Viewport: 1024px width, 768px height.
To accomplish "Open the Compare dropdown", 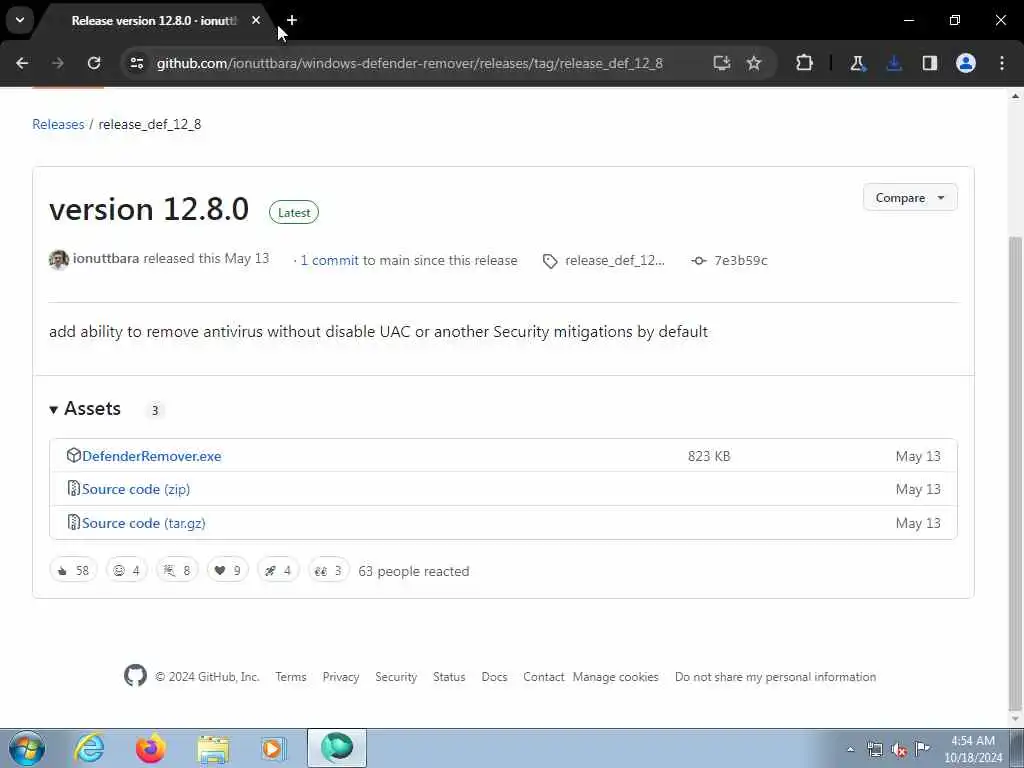I will (x=910, y=197).
